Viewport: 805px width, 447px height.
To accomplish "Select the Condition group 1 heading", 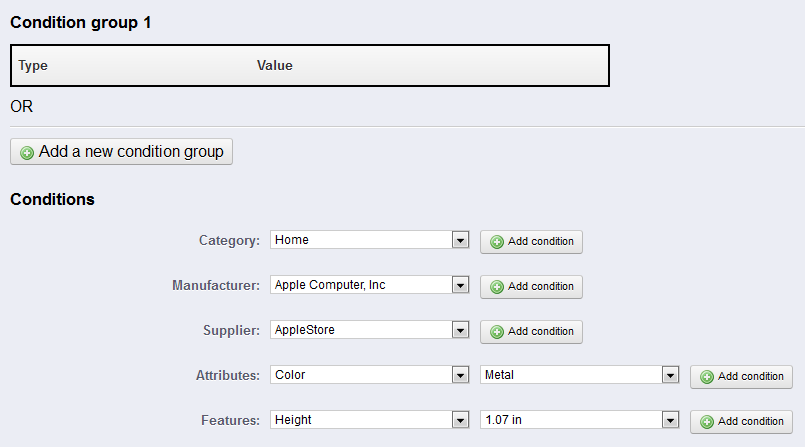I will point(81,22).
